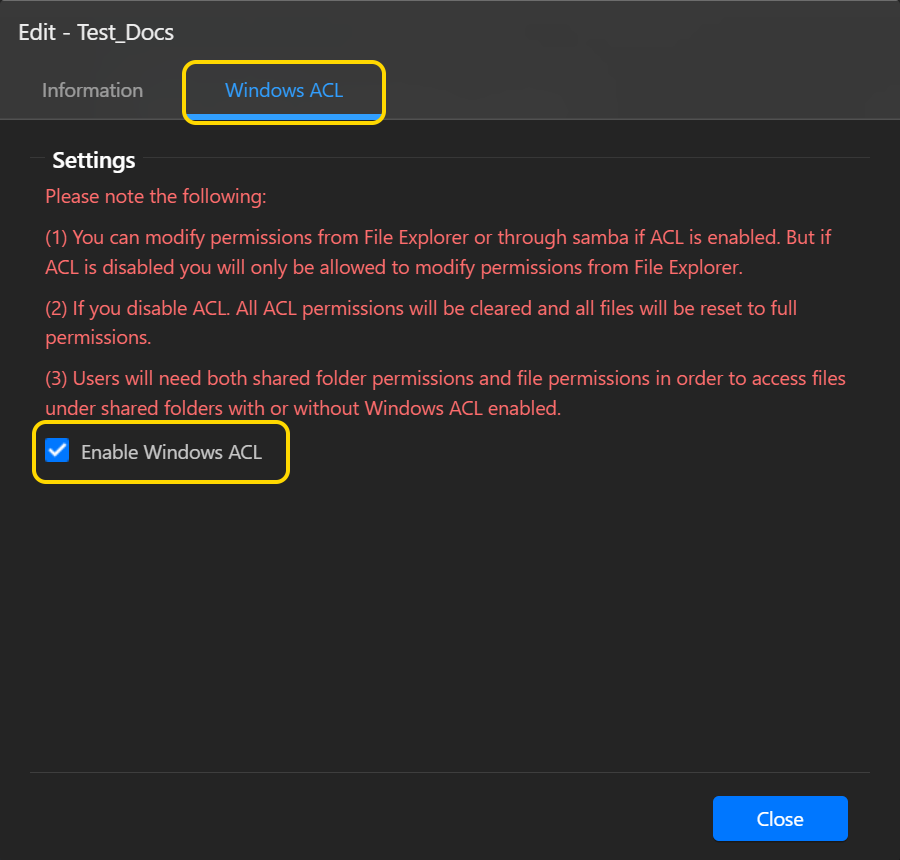Click note (1) about modifying permissions via samba

point(438,252)
